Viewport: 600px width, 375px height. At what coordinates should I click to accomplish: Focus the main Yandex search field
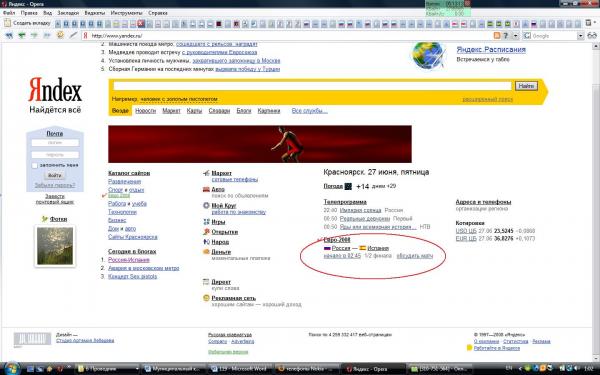tap(312, 86)
